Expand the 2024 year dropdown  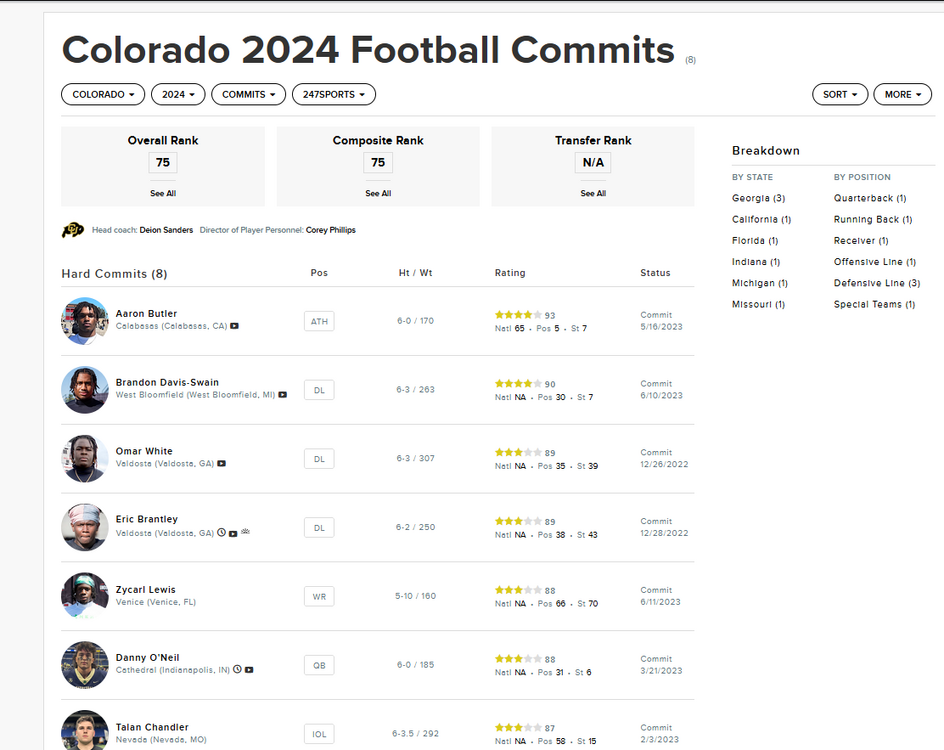[x=178, y=94]
